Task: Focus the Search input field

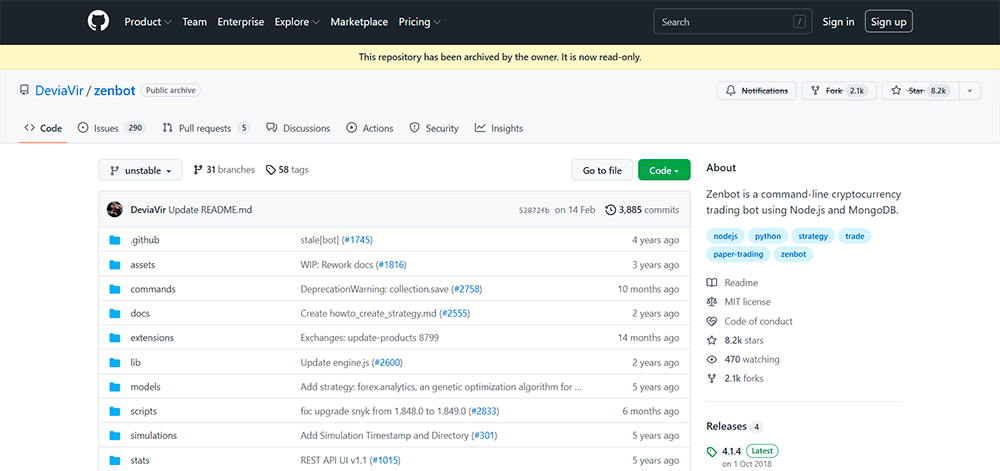Action: [732, 22]
